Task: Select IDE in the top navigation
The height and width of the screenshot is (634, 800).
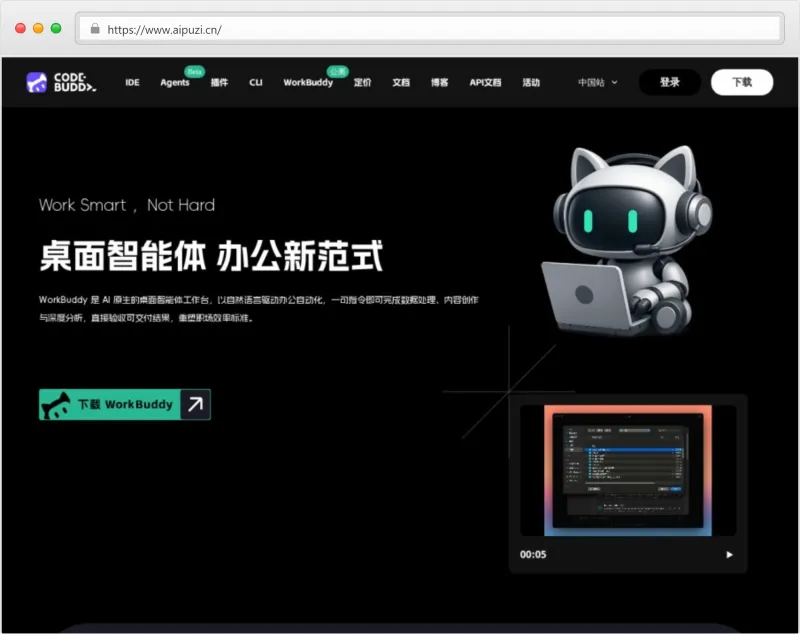Action: pos(132,83)
